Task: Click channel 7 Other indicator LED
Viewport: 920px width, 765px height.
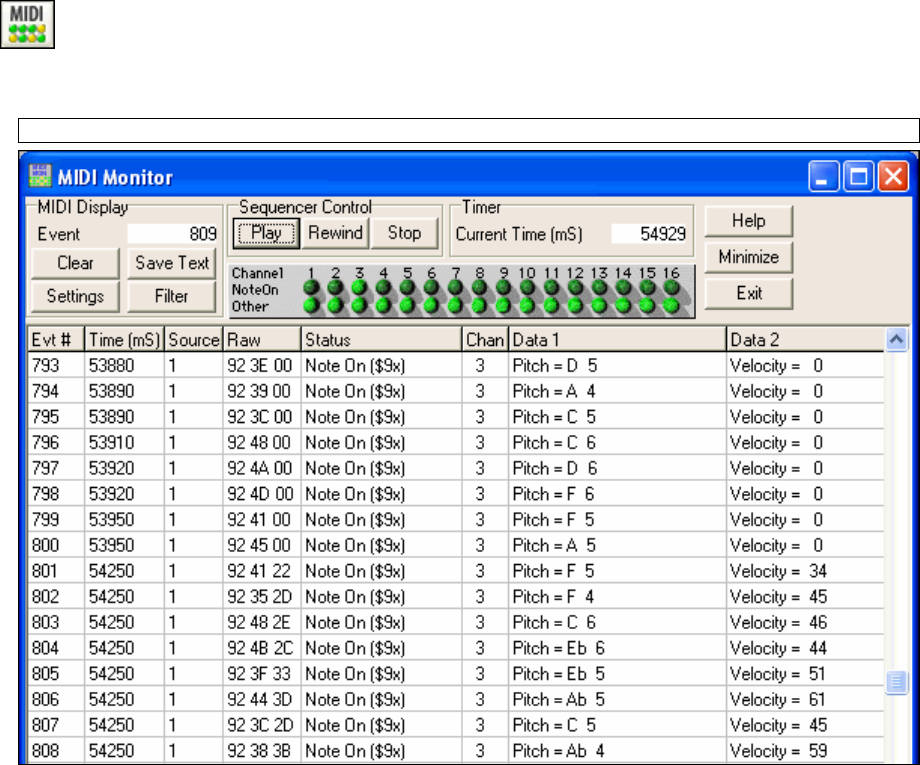Action: 455,305
